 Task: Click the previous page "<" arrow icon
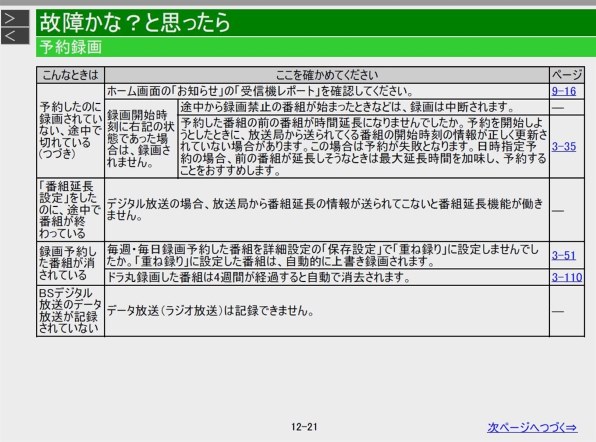[15, 36]
